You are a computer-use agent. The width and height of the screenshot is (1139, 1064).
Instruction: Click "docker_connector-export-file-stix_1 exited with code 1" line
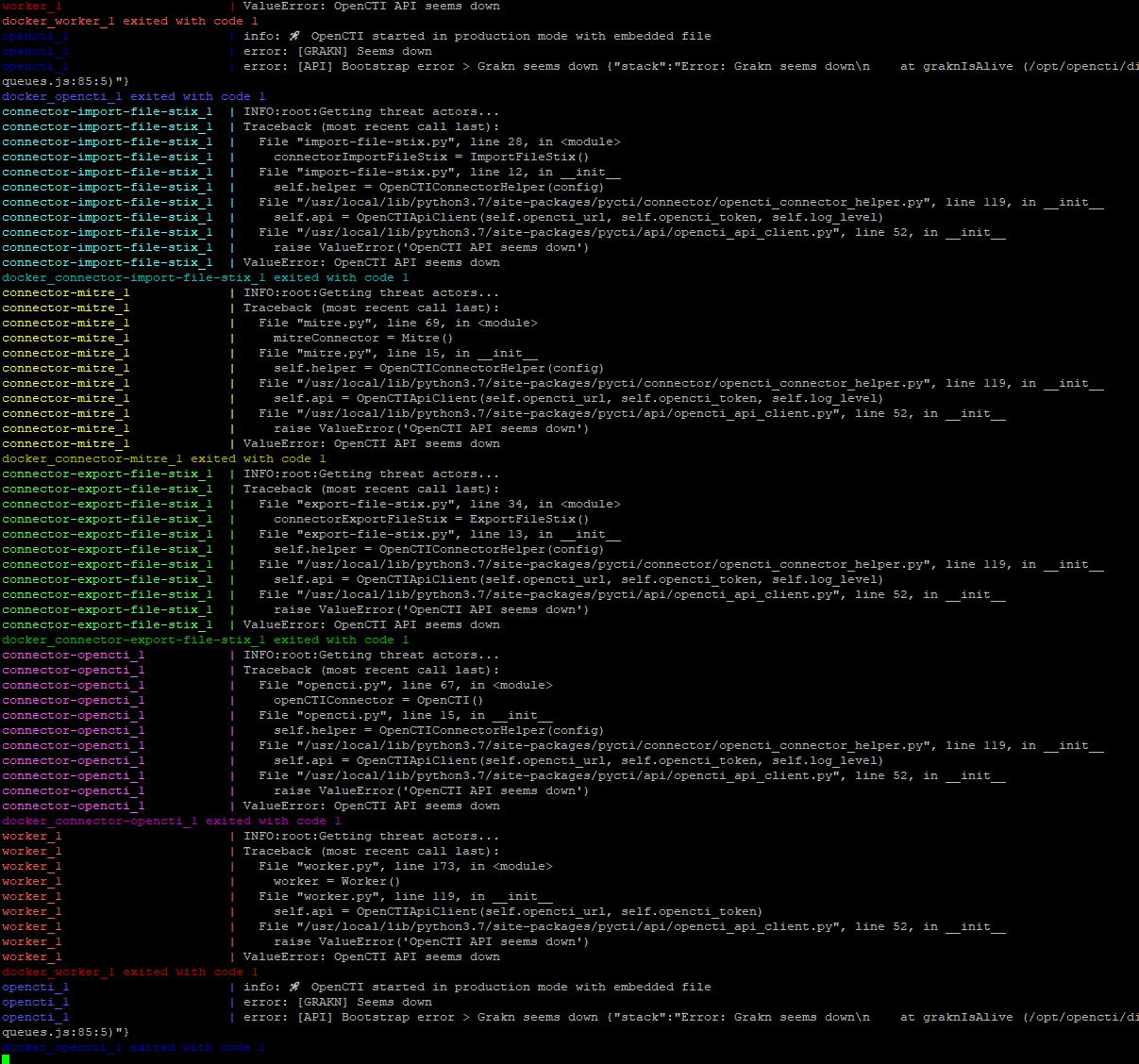206,640
